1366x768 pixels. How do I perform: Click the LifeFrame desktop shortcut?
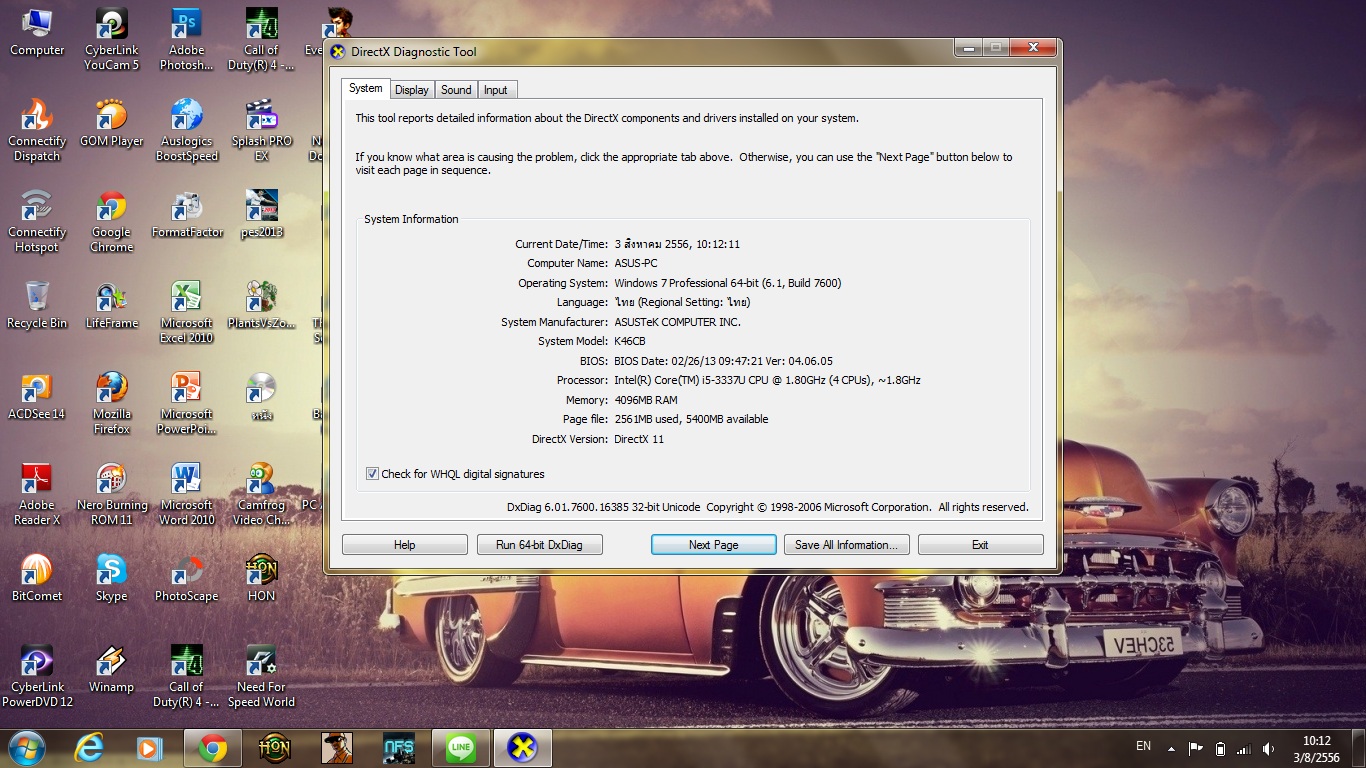click(112, 306)
